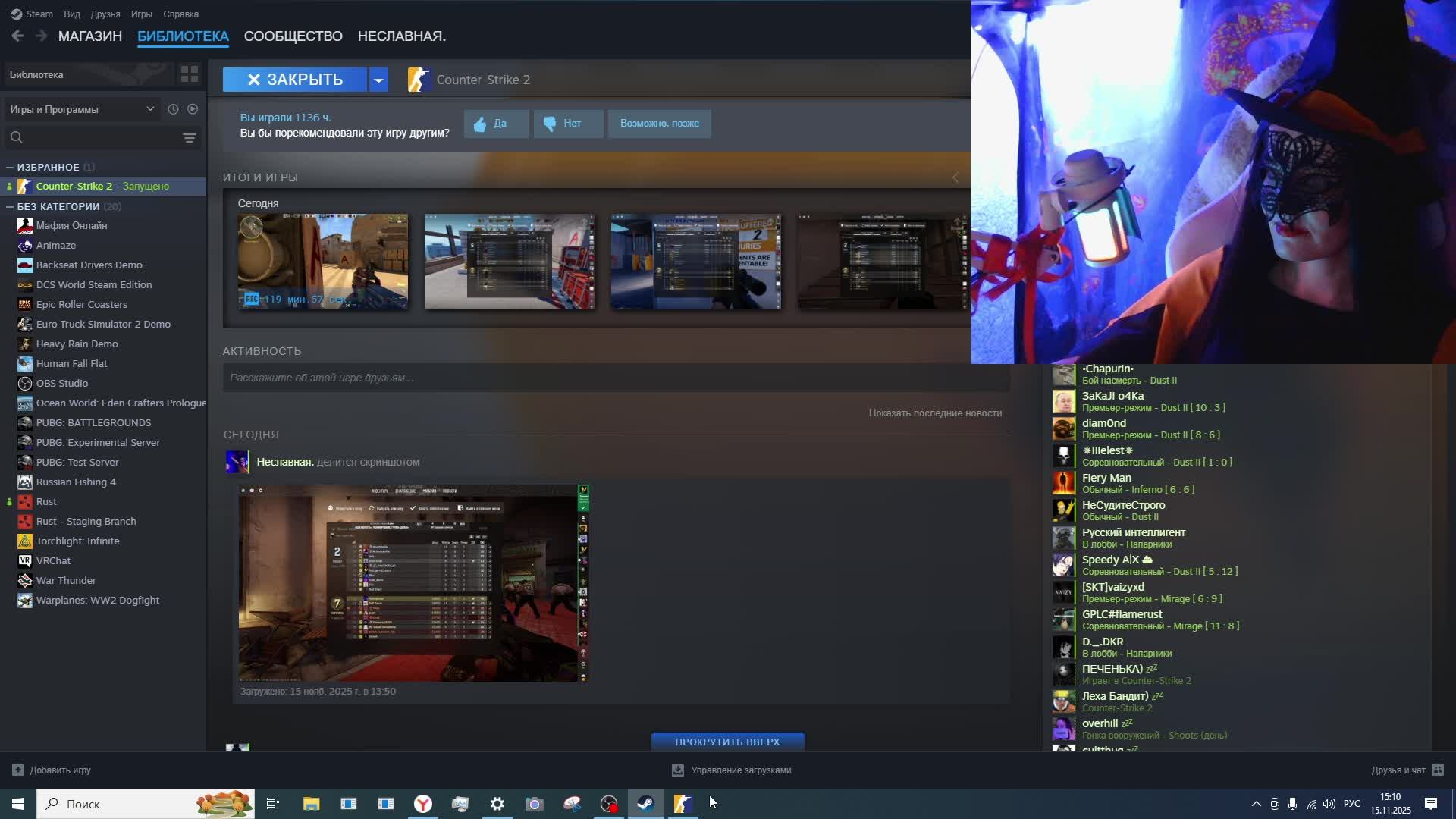This screenshot has height=819, width=1456.
Task: Click the ready-to-play filter icon
Action: click(x=193, y=109)
